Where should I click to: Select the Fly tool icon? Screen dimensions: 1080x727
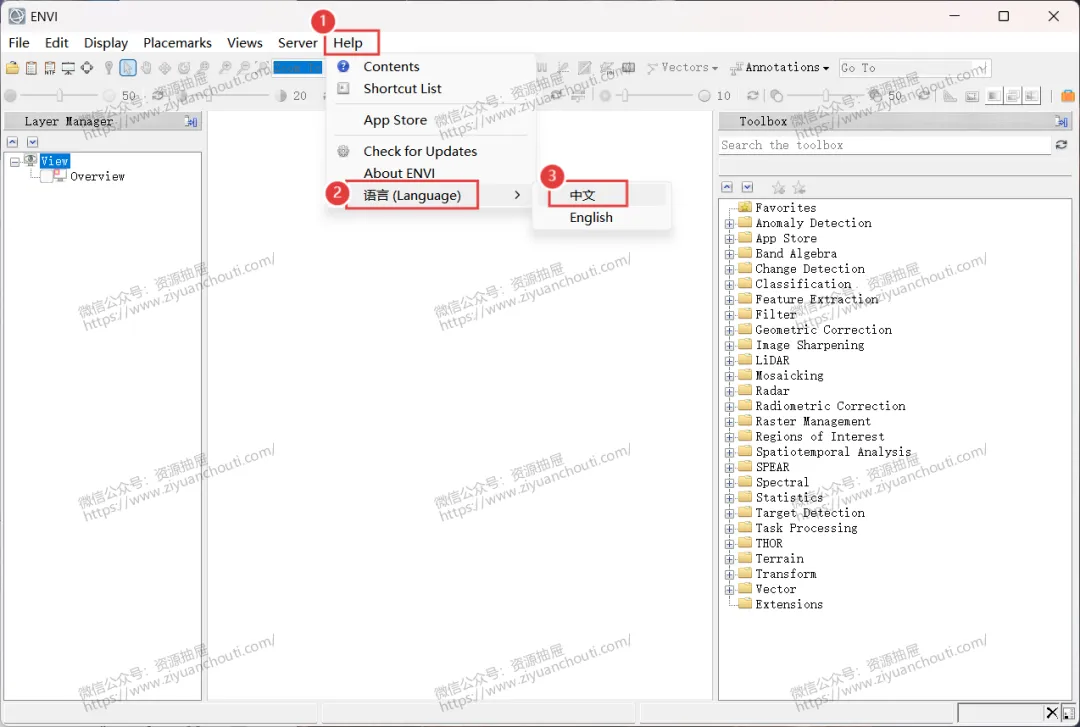(165, 68)
